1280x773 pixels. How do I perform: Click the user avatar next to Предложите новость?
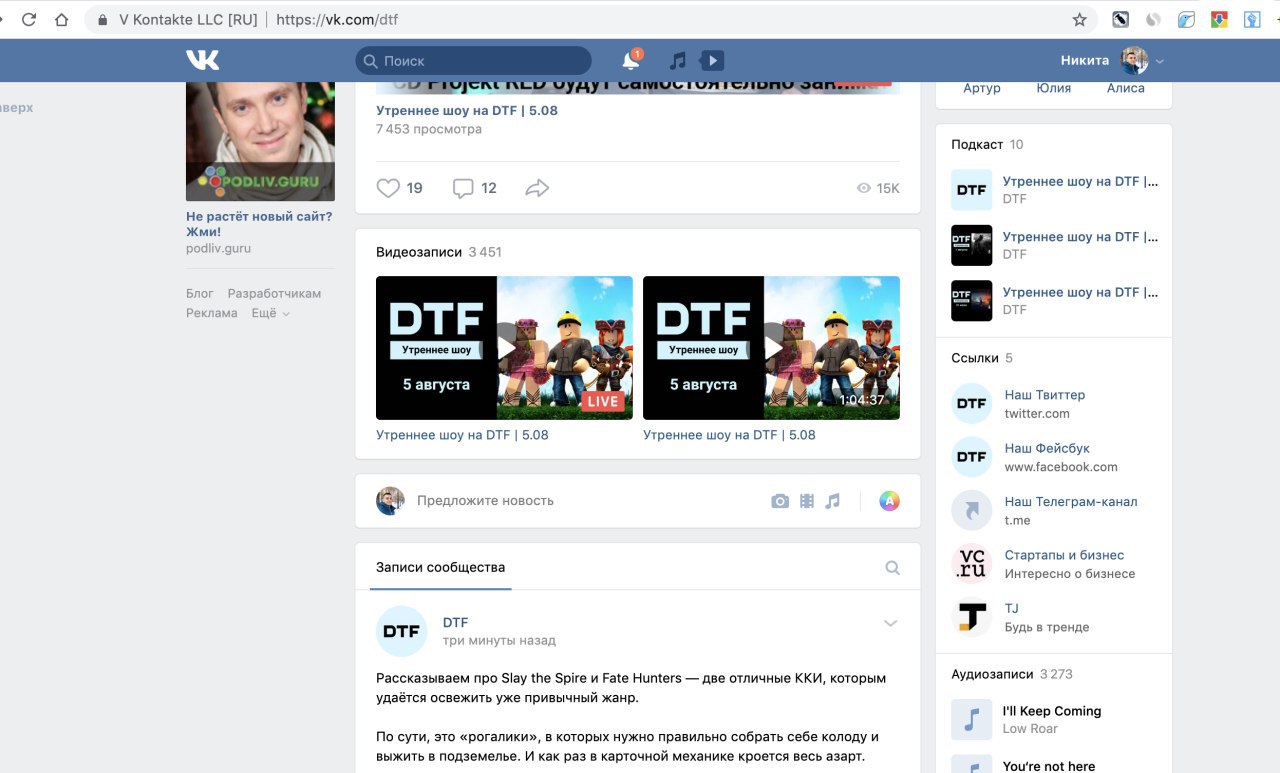390,501
